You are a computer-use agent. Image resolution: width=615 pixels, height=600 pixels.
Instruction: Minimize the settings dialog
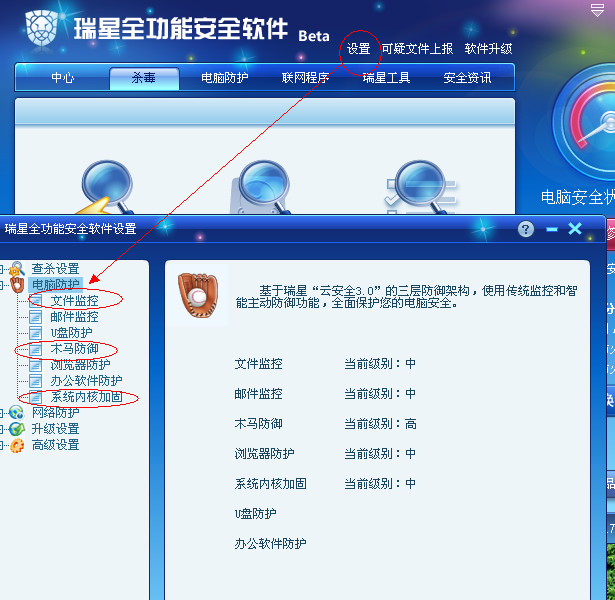551,229
